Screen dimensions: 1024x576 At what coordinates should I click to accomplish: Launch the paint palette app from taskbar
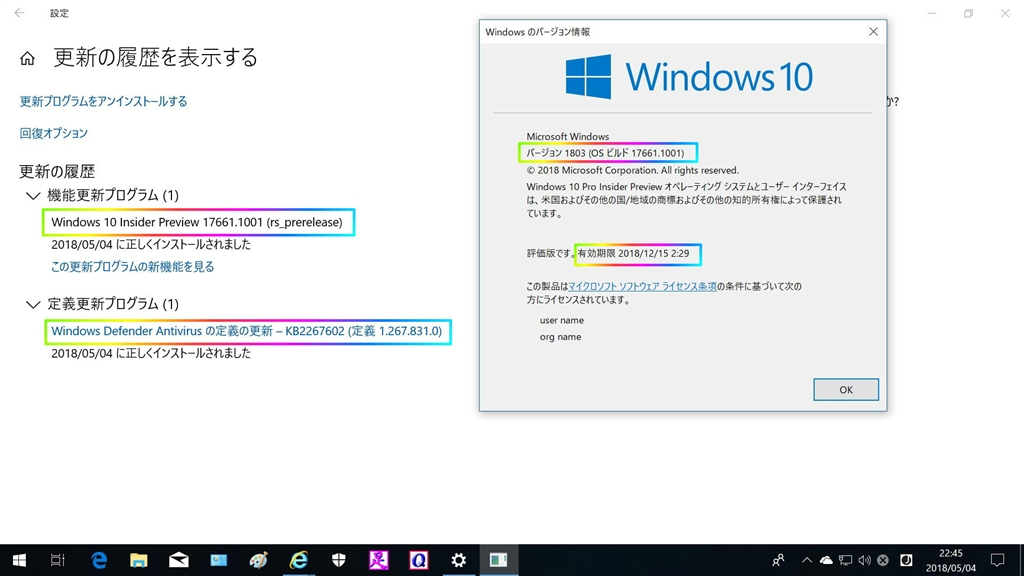[259, 560]
